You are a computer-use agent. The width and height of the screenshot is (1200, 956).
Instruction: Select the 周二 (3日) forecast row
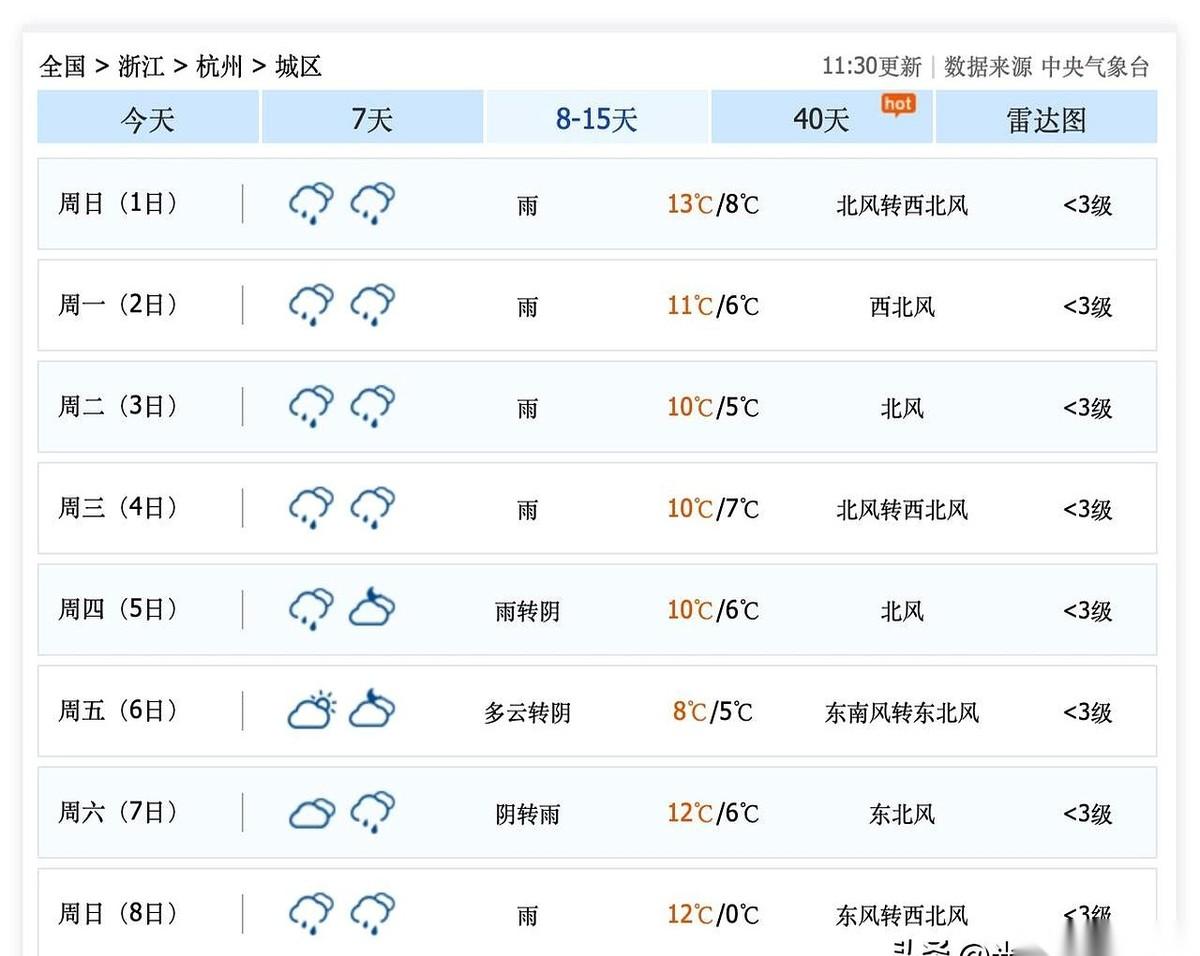pyautogui.click(x=597, y=407)
